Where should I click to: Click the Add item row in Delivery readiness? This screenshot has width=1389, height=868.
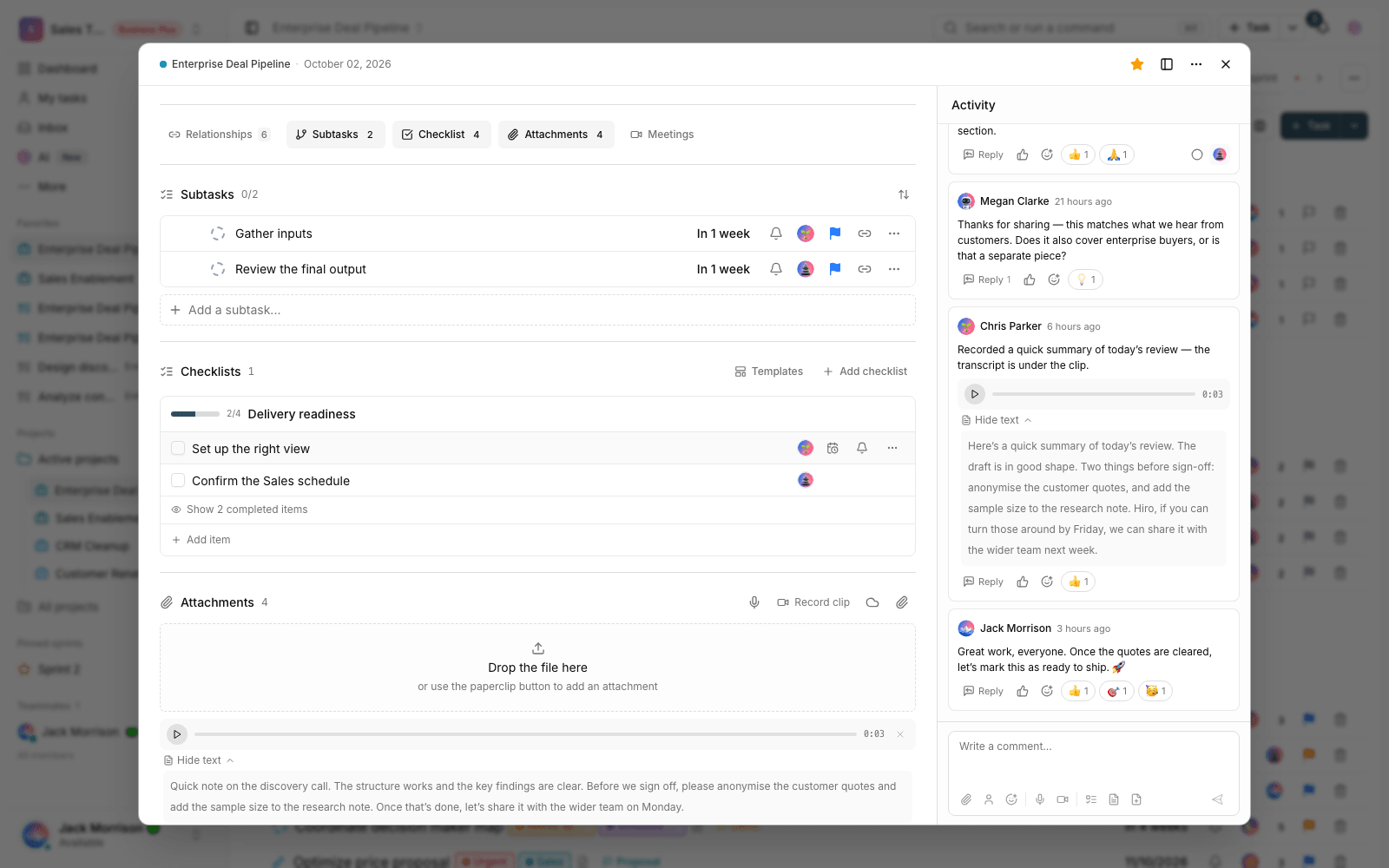537,540
